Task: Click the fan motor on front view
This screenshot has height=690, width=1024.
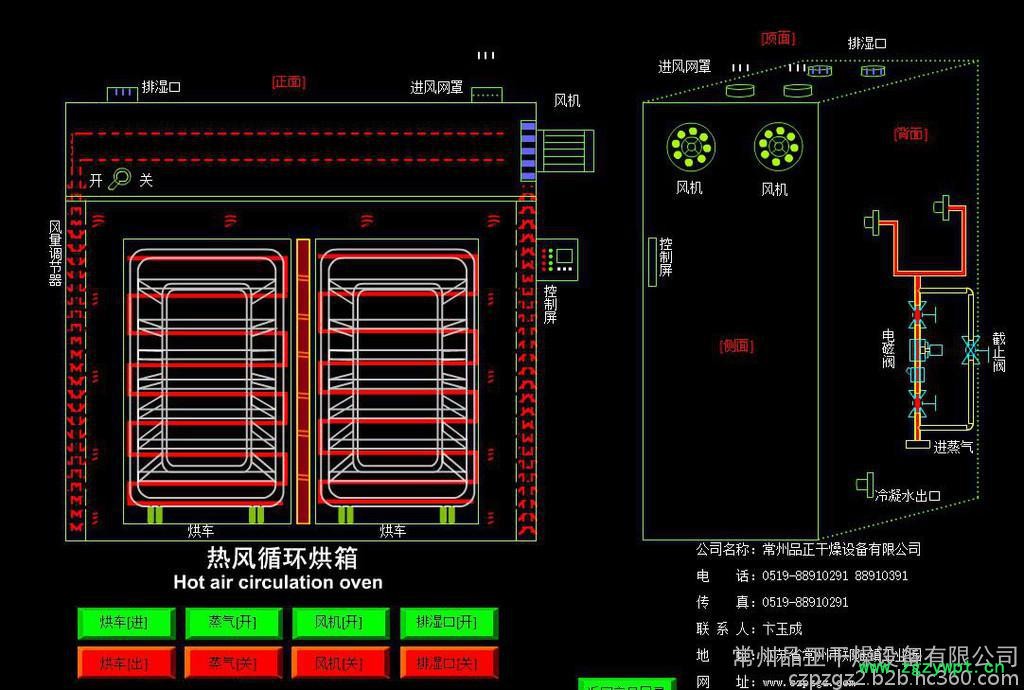Action: pyautogui.click(x=564, y=150)
